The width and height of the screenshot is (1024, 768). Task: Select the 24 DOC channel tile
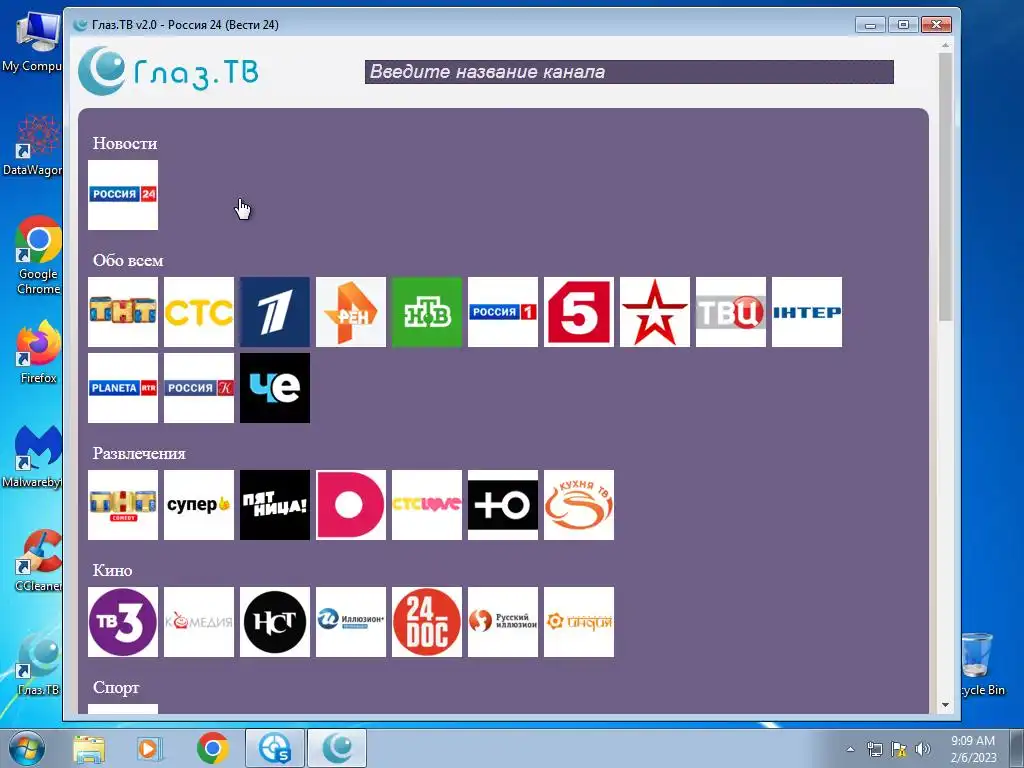tap(426, 622)
